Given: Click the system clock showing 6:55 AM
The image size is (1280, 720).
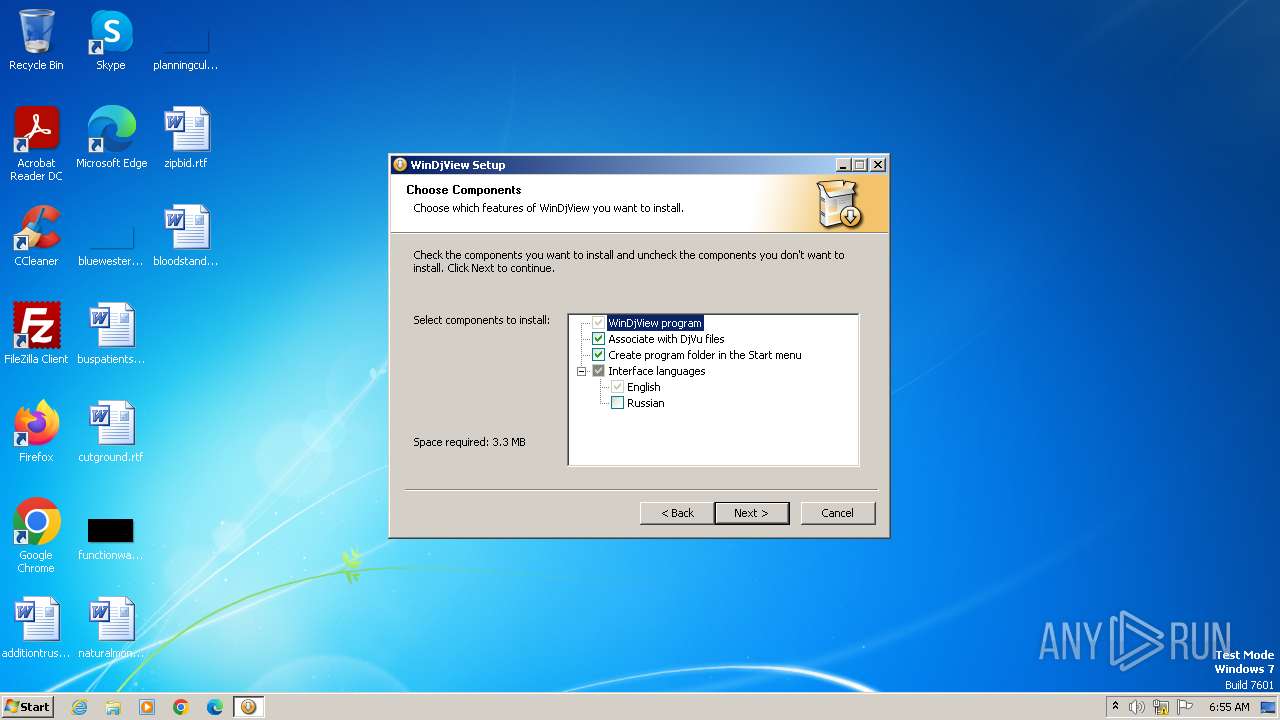Looking at the screenshot, I should click(1229, 707).
